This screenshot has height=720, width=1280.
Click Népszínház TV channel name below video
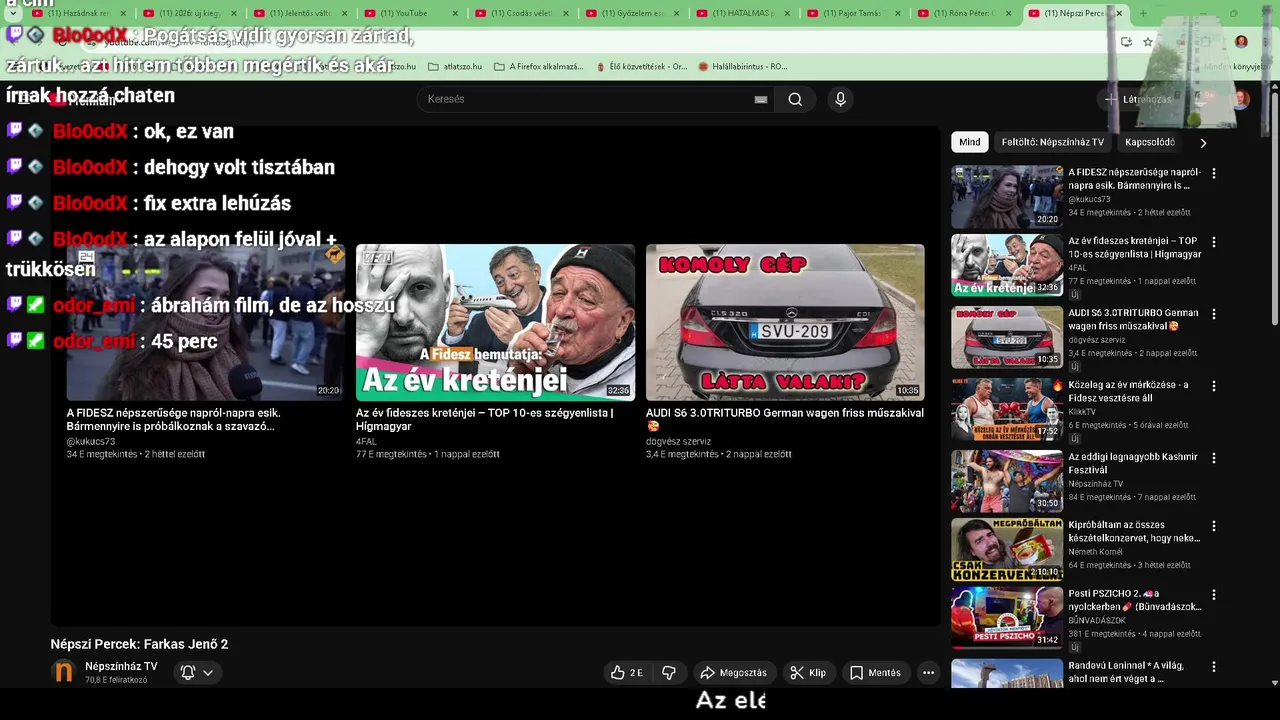pyautogui.click(x=121, y=666)
